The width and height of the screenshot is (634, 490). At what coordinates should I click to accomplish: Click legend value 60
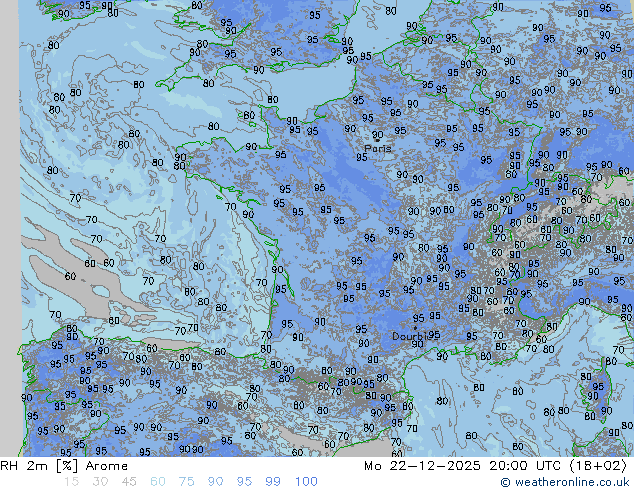pos(158,482)
